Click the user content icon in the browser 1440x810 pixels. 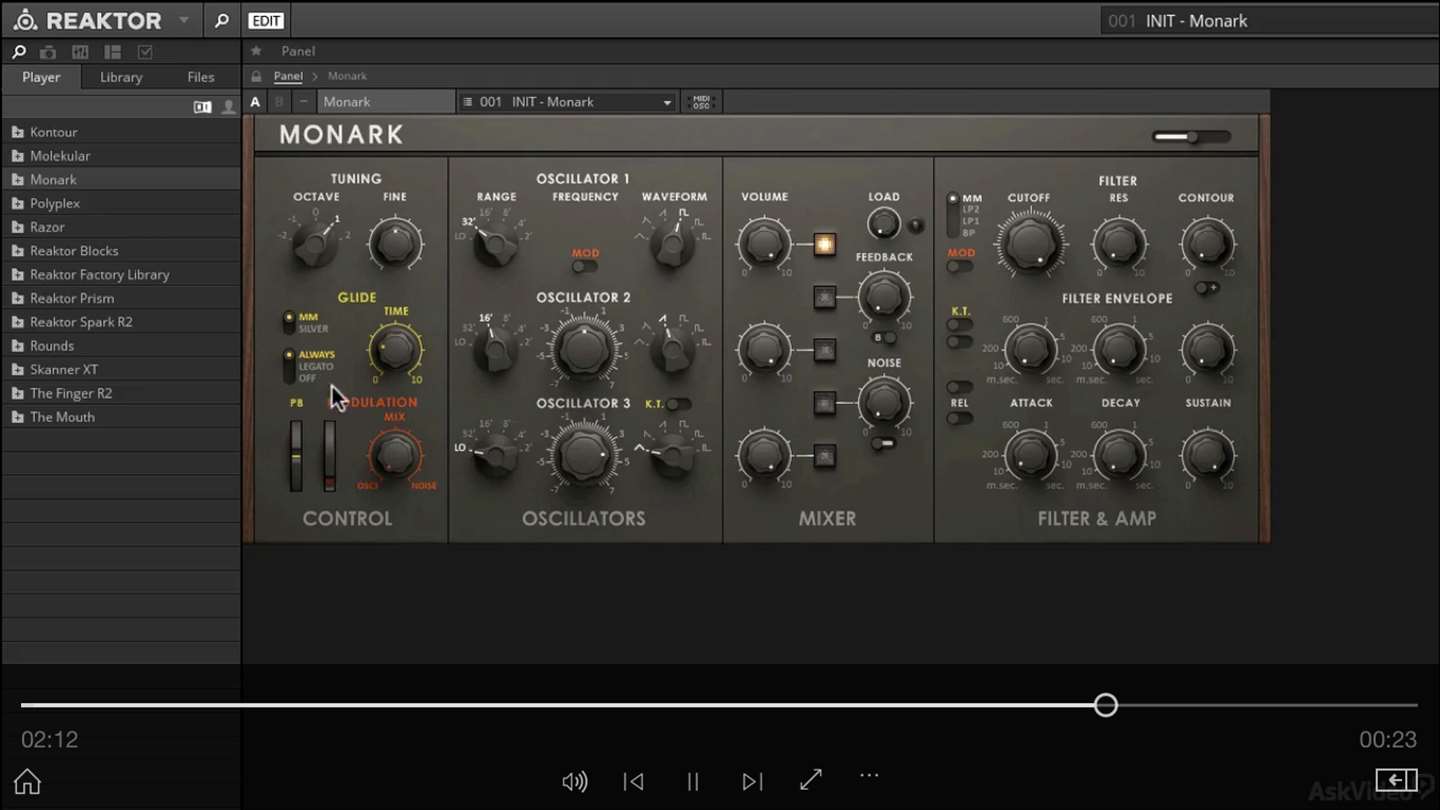pyautogui.click(x=229, y=107)
